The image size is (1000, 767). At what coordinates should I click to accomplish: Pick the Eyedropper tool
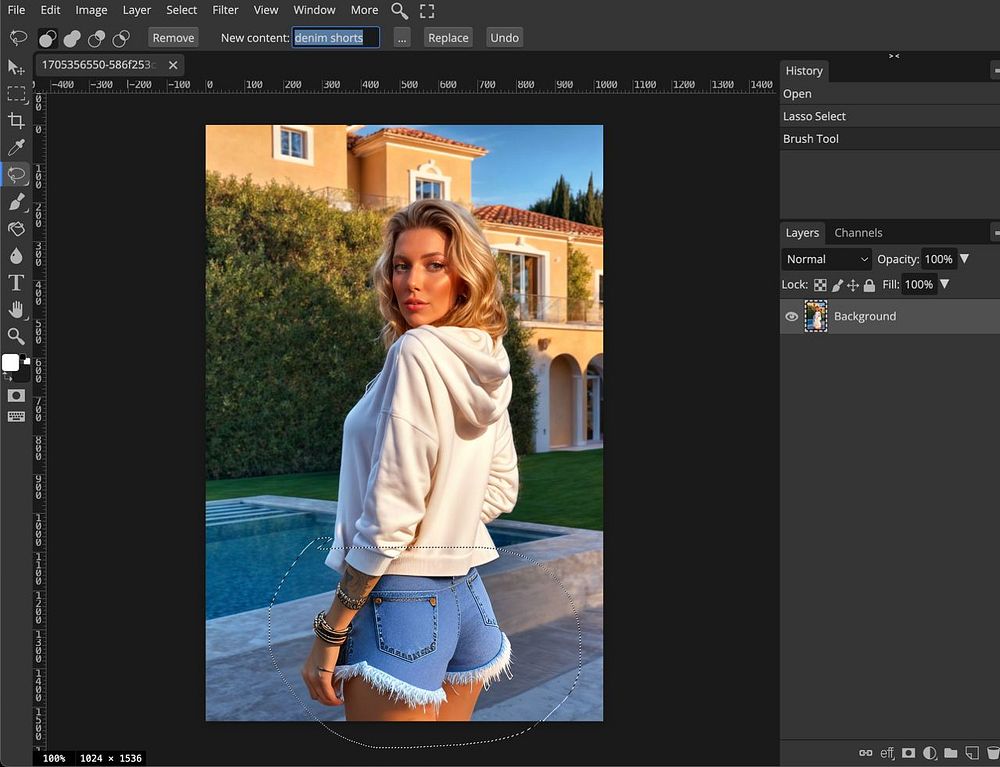point(16,148)
